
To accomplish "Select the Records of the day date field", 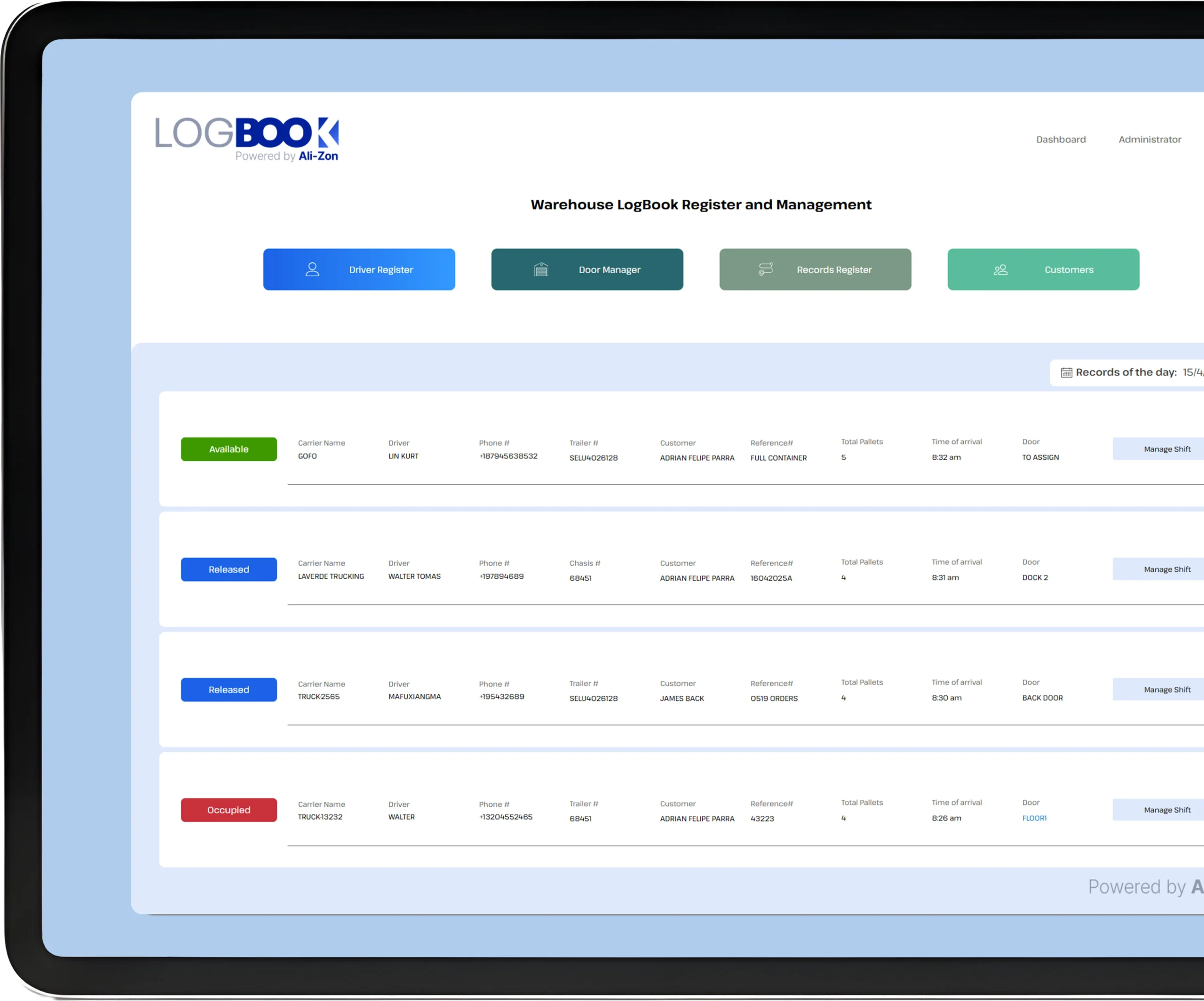I will (x=1193, y=373).
